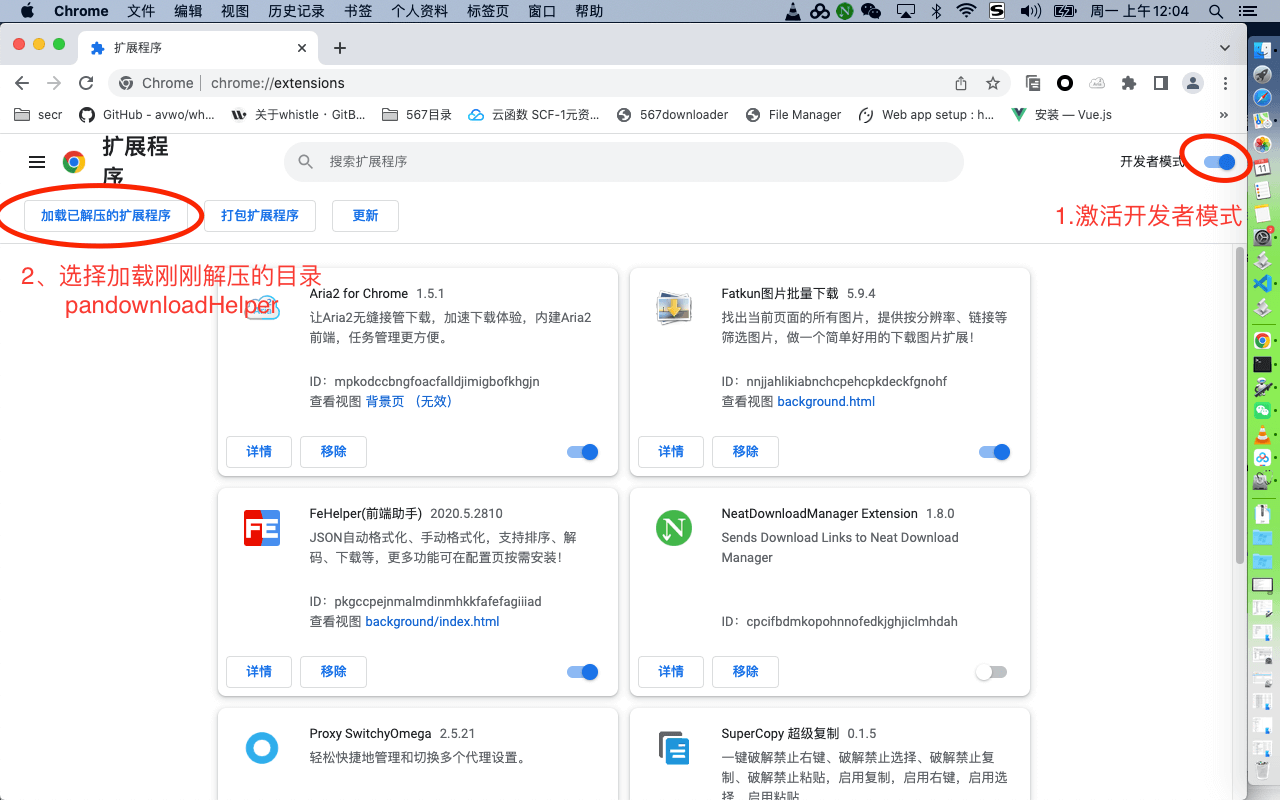Image resolution: width=1280 pixels, height=800 pixels.
Task: Disable the Aria2 for Chrome extension
Action: point(582,452)
